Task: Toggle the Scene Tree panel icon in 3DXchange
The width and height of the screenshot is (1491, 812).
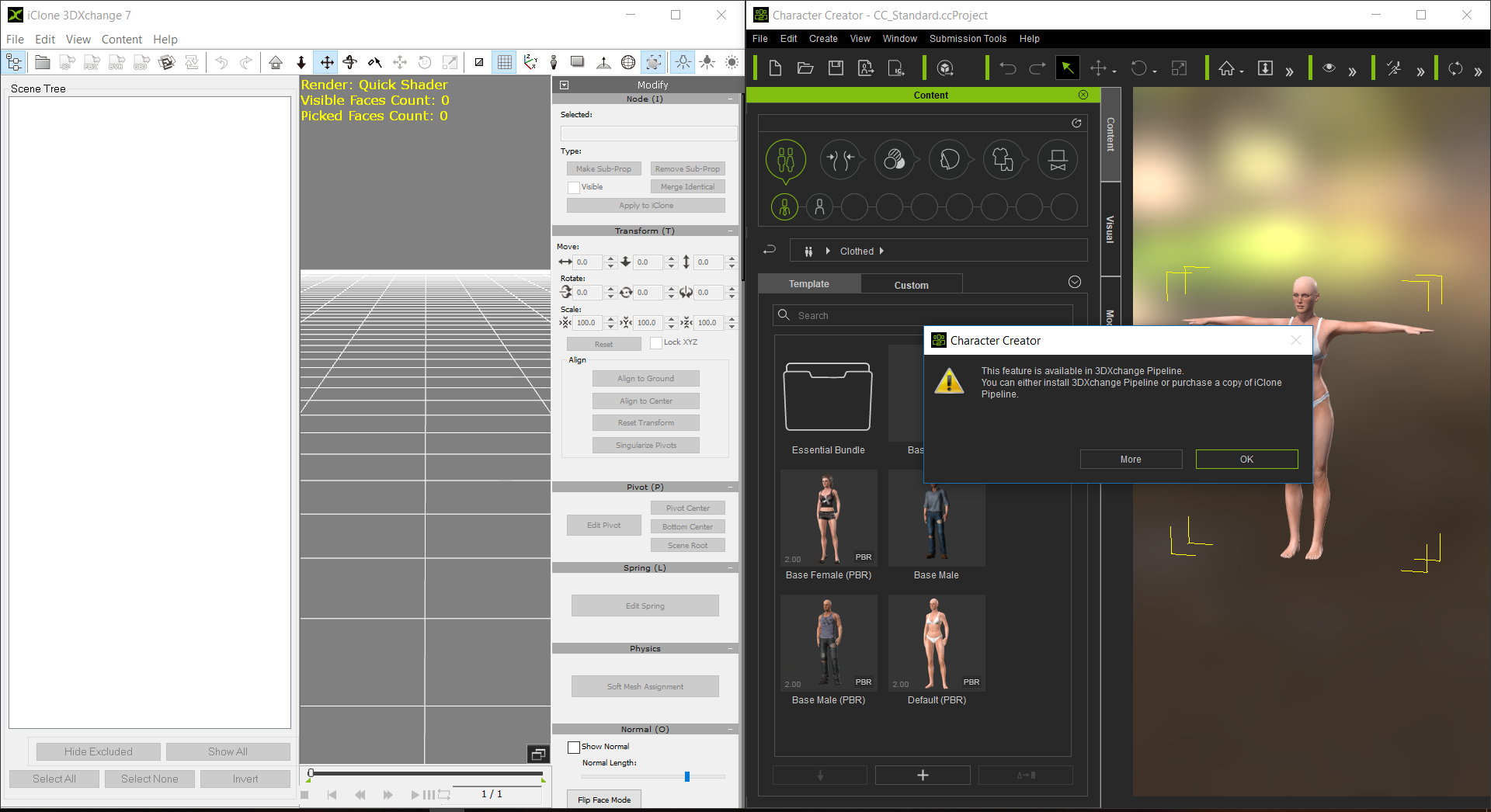Action: click(x=14, y=63)
